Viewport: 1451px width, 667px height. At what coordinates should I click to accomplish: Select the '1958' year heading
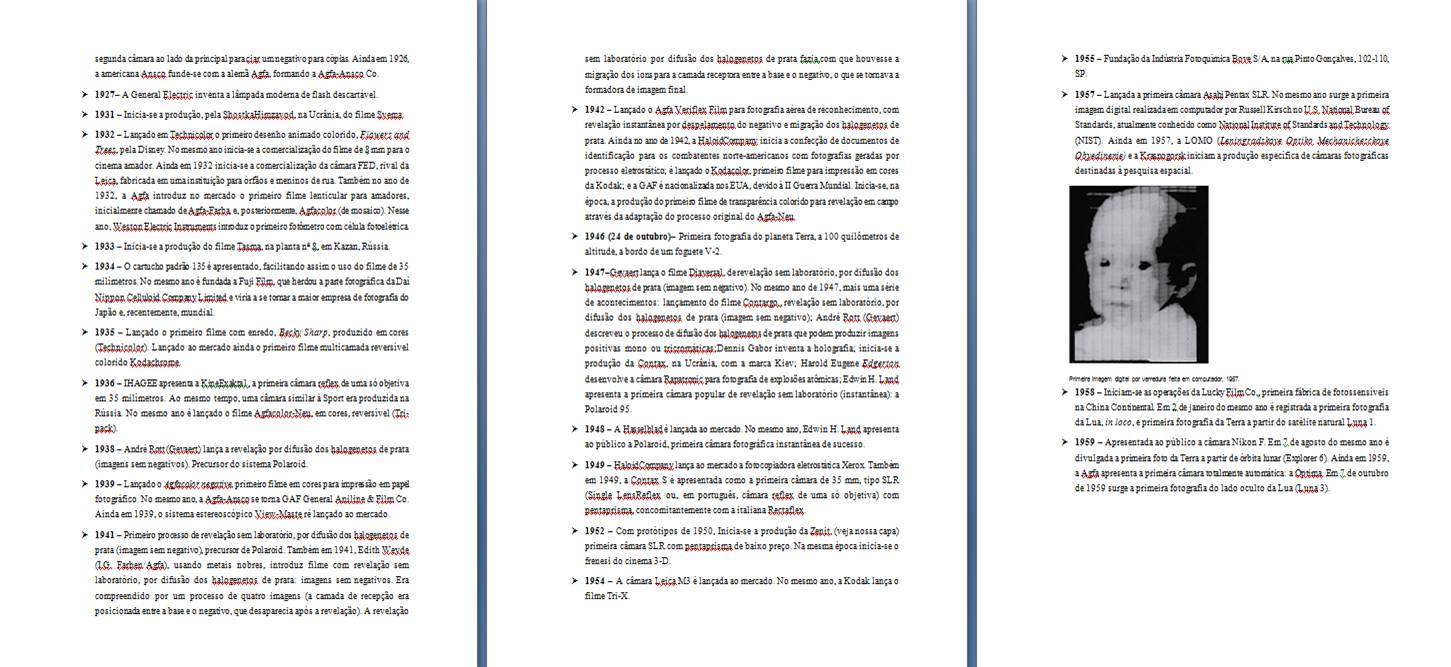(1085, 392)
